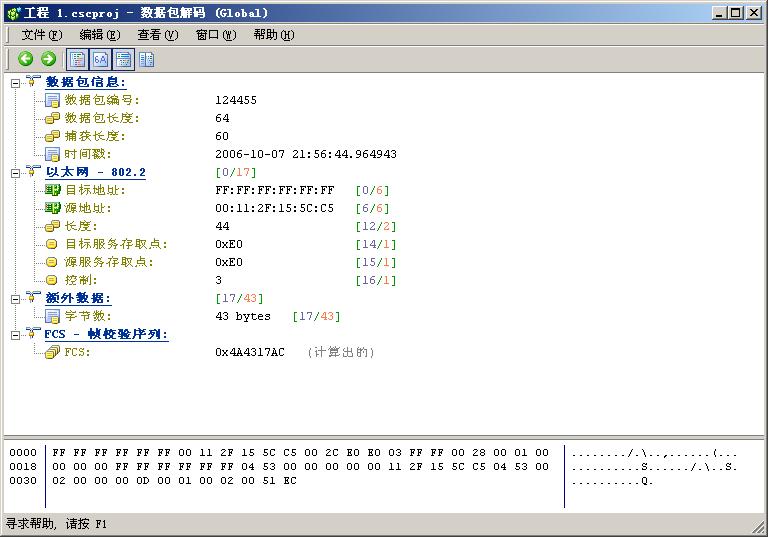Click timestamp value 2006-10-07 21:56:44.964943
The width and height of the screenshot is (768, 537).
coord(306,154)
